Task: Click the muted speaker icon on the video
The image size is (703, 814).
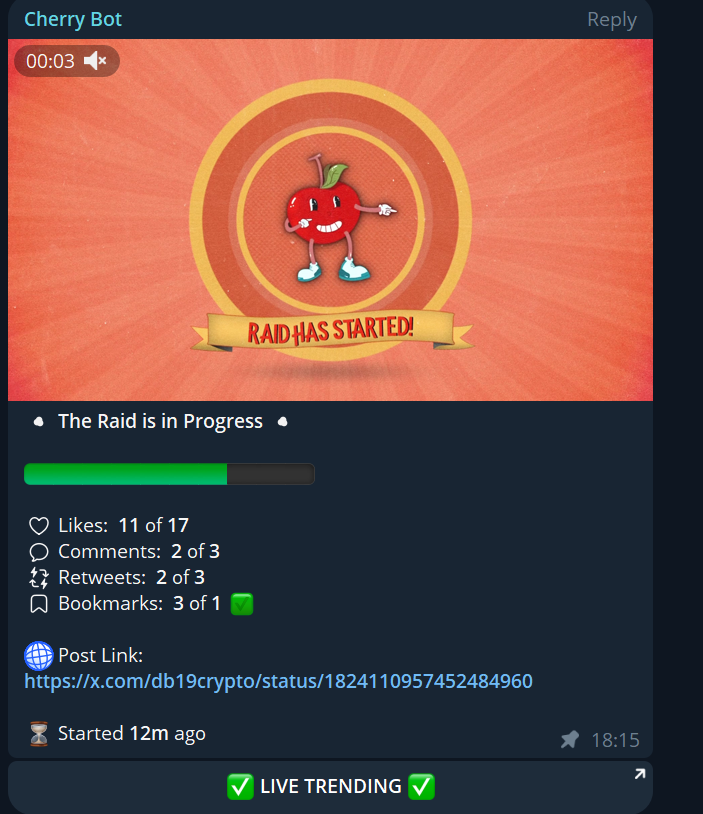Action: point(95,61)
